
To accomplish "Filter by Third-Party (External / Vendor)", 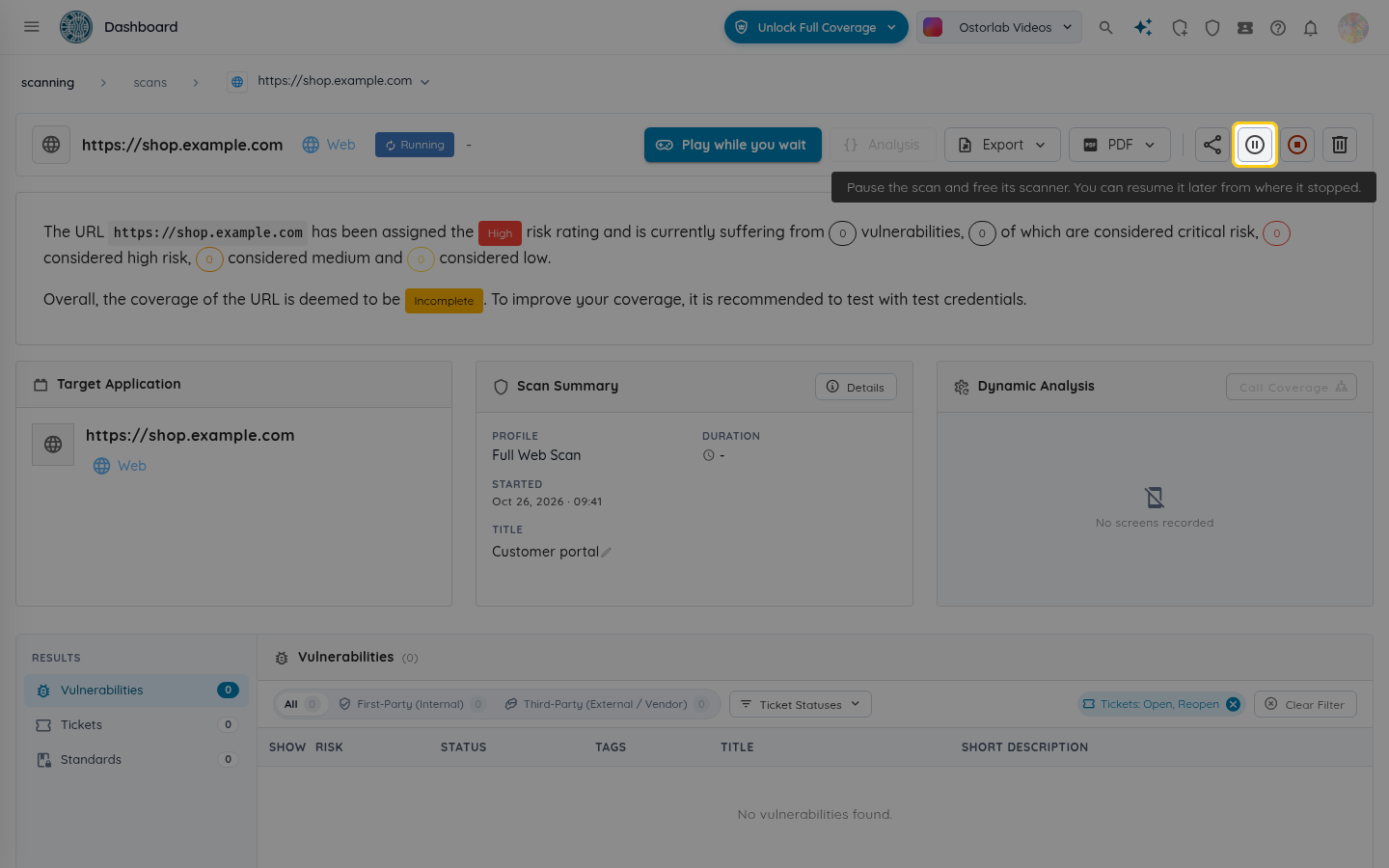I will coord(606,704).
